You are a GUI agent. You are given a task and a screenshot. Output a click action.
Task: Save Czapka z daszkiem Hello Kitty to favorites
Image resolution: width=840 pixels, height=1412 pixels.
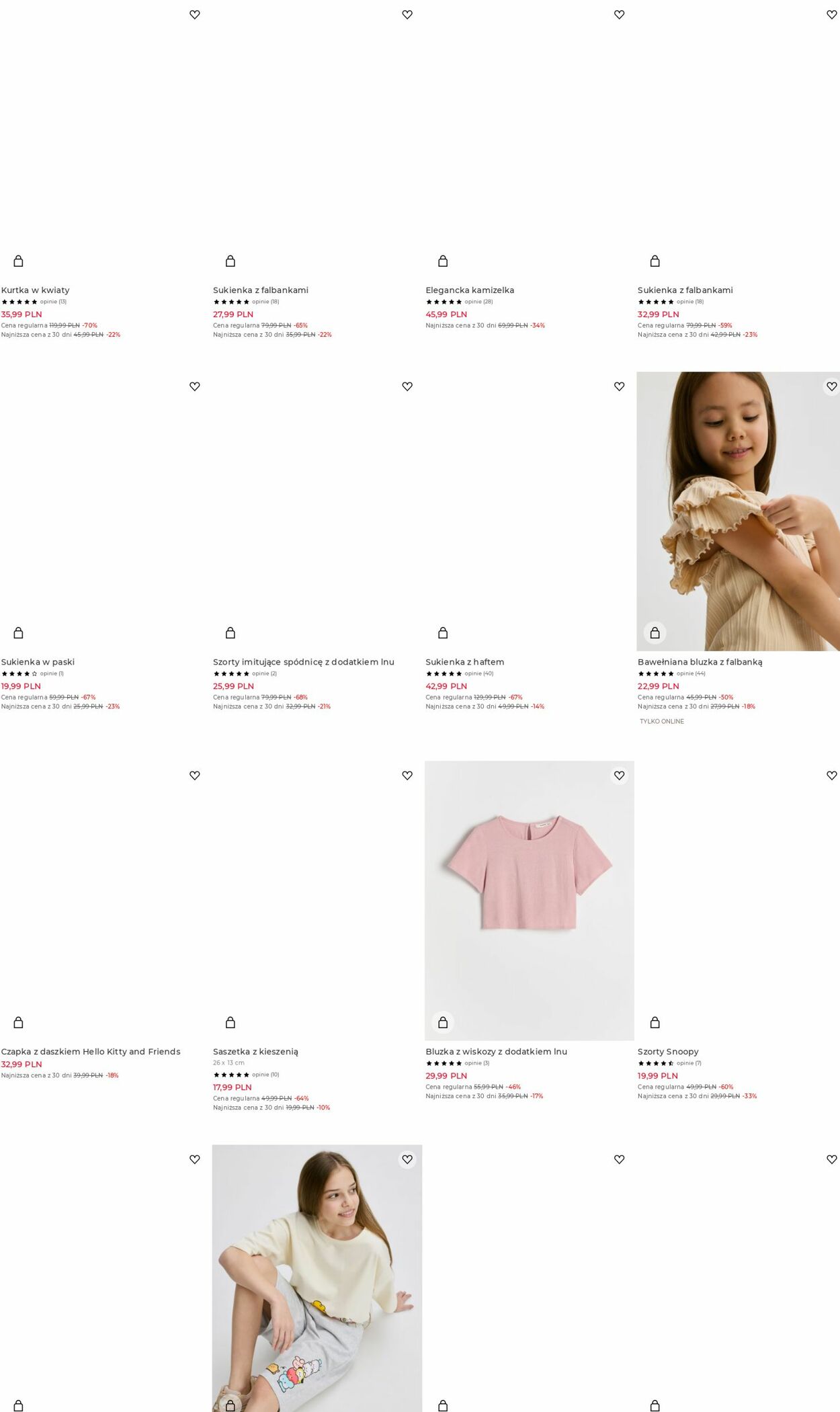coord(195,776)
